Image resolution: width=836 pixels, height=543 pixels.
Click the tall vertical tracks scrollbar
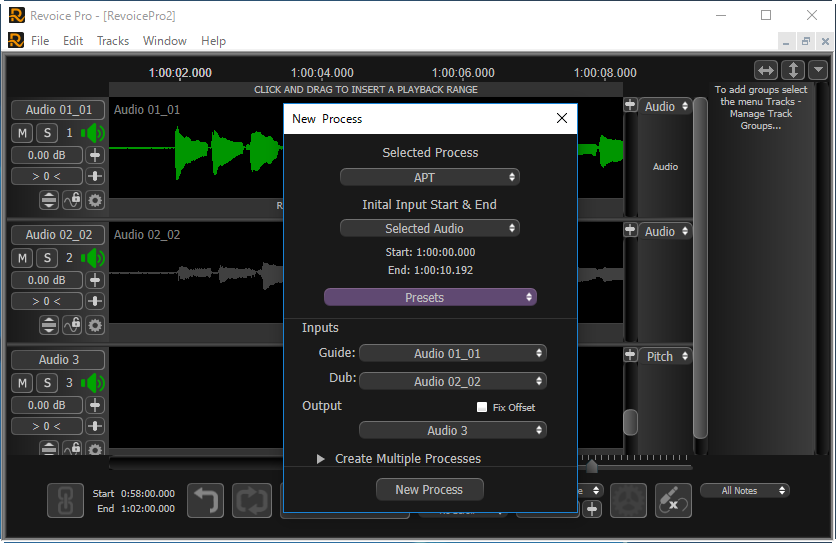[x=701, y=268]
